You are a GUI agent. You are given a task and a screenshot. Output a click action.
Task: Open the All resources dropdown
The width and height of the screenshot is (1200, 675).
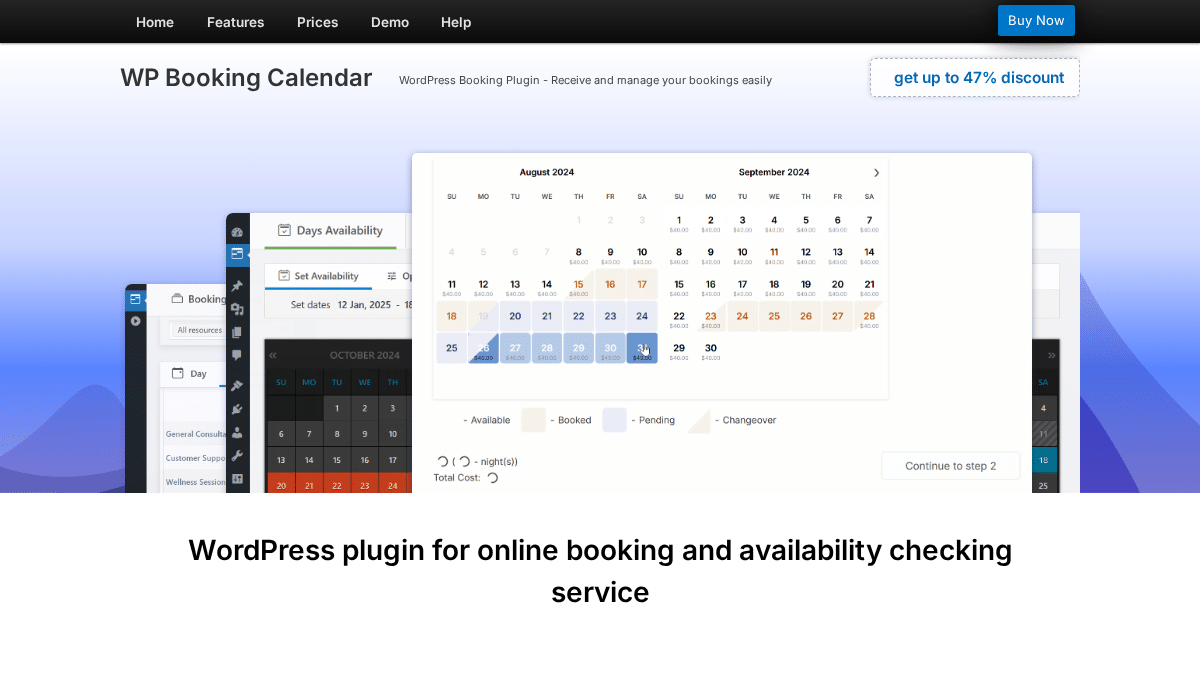[x=199, y=330]
